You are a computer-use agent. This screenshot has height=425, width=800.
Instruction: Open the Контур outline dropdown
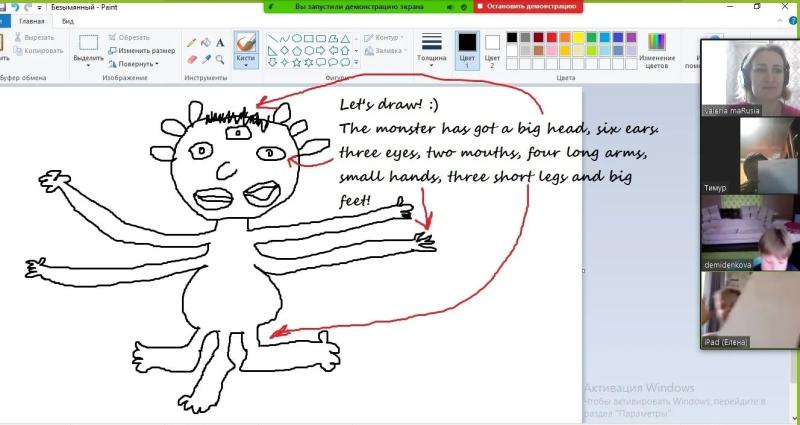pos(383,38)
